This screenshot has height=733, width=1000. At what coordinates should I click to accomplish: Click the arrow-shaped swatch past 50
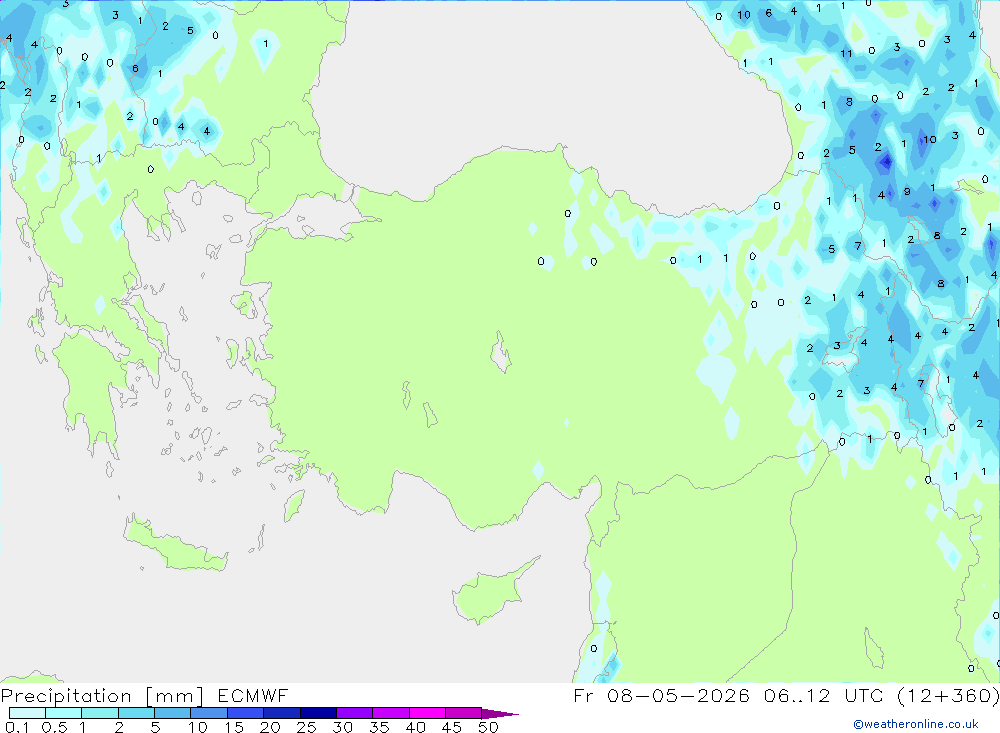[x=500, y=713]
